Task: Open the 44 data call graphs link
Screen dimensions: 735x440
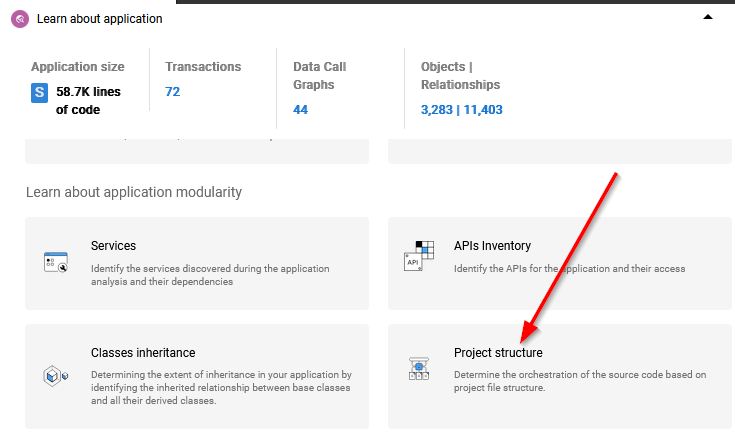Action: (x=300, y=110)
